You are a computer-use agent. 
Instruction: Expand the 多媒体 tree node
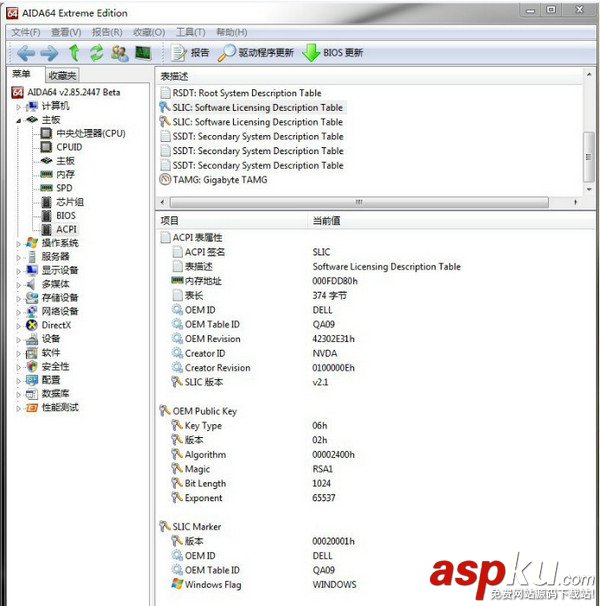click(x=18, y=285)
